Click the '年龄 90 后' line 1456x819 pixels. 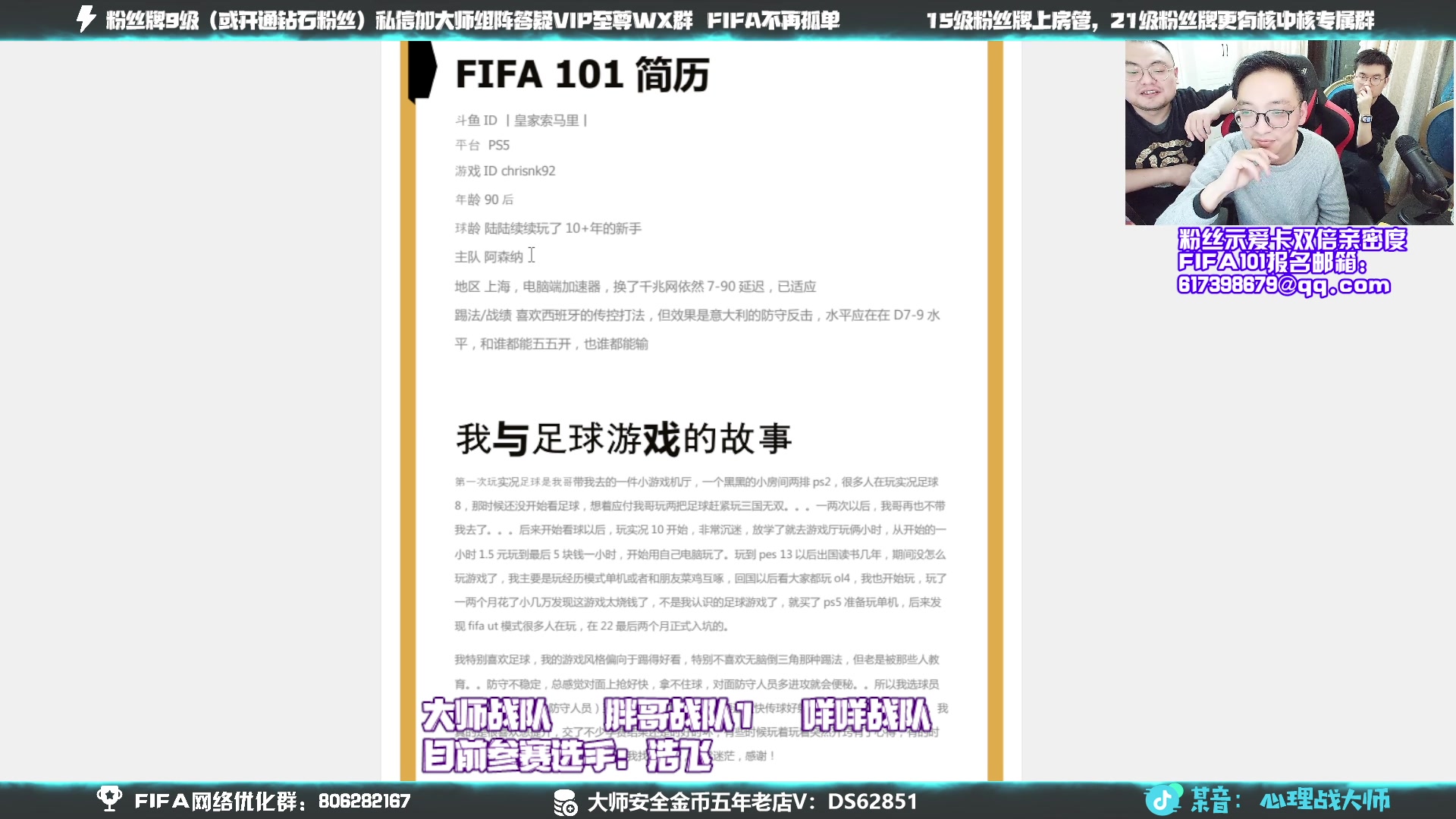[x=484, y=199]
